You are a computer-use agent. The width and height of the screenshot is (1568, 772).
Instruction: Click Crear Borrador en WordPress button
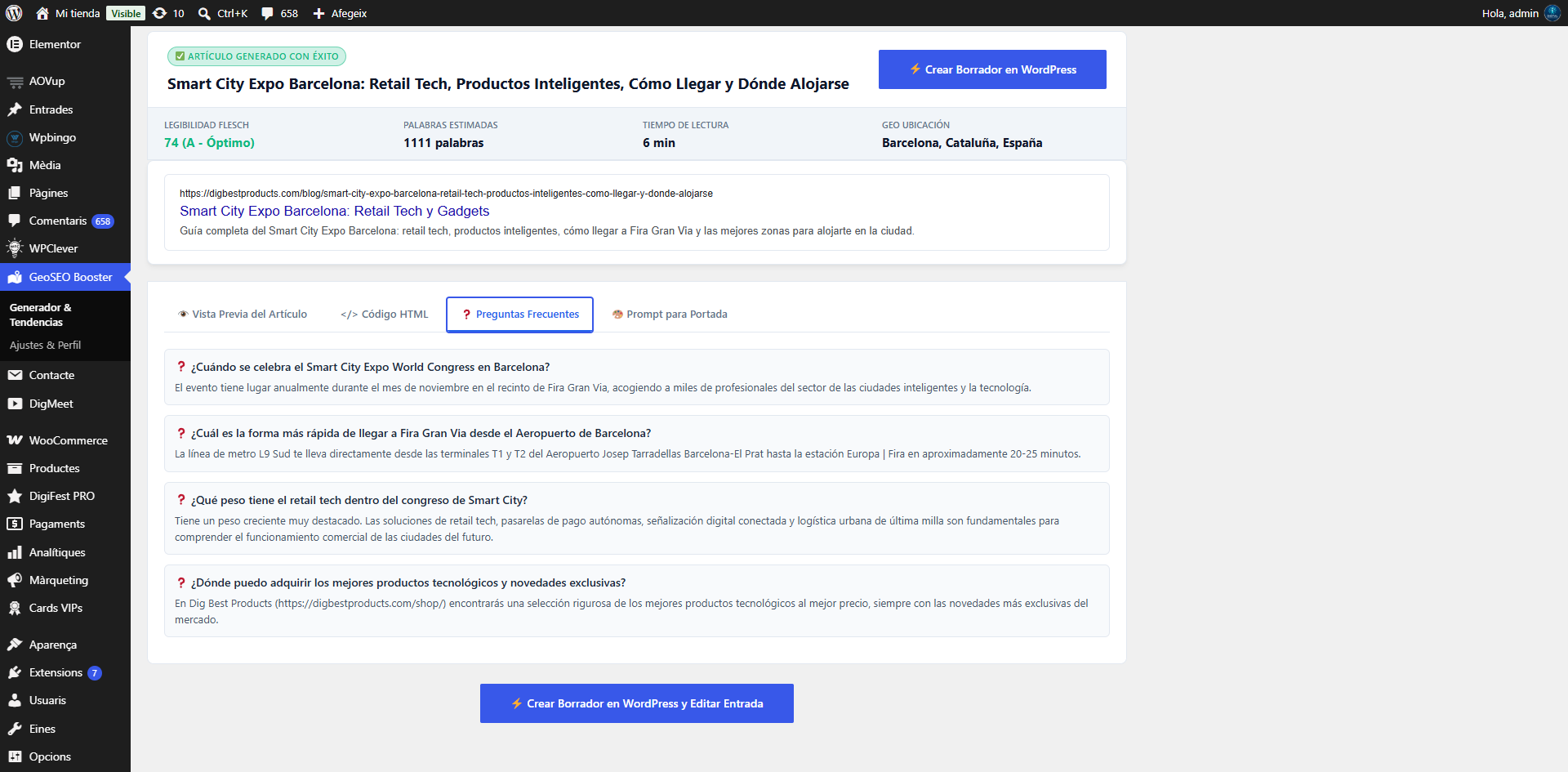point(992,69)
